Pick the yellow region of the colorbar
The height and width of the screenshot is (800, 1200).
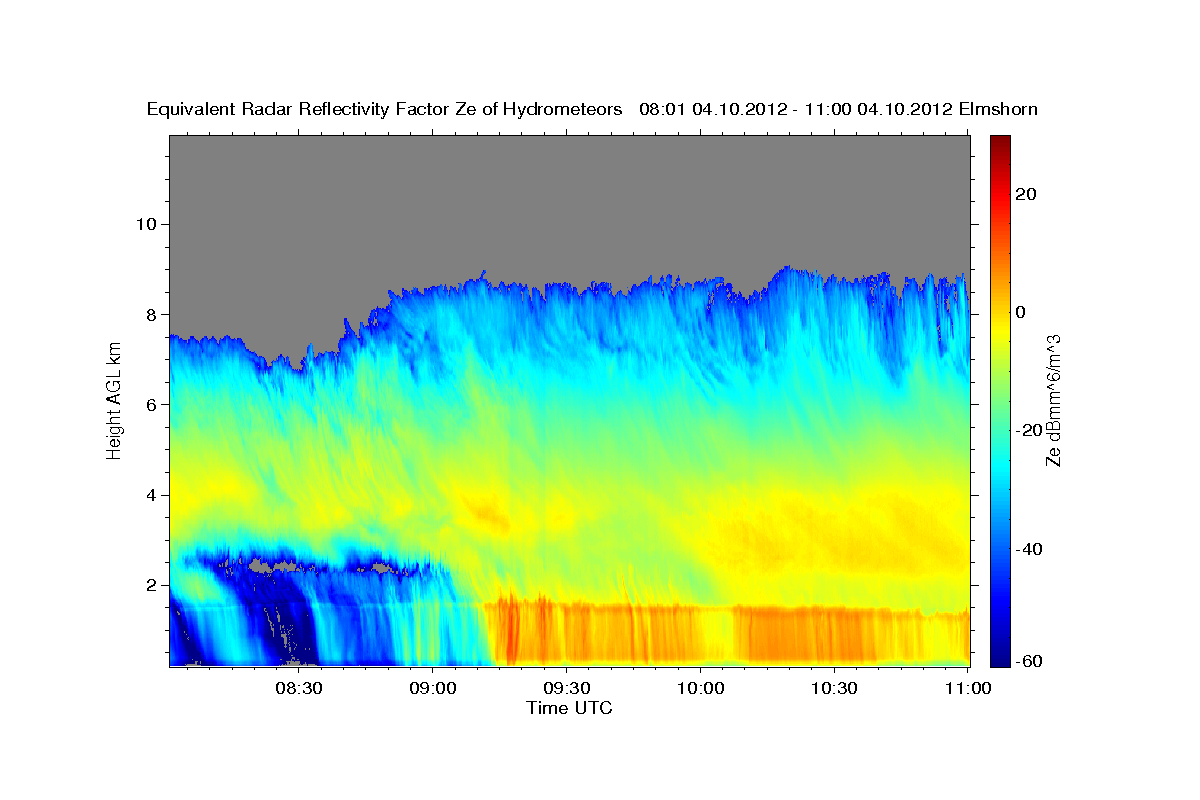(x=999, y=330)
